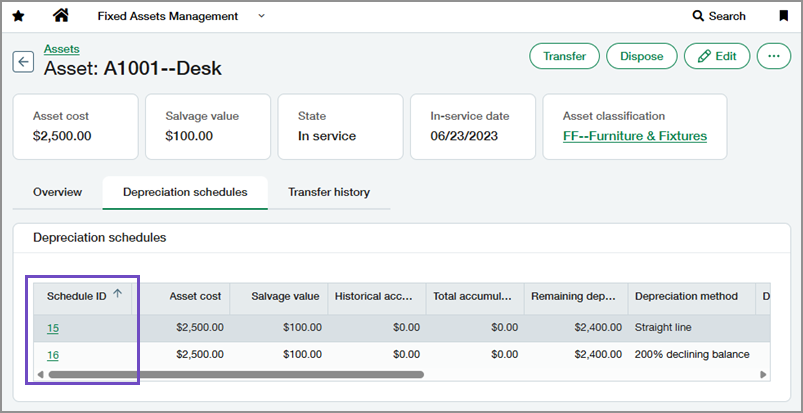Click the Edit button with the pencil

coord(716,56)
